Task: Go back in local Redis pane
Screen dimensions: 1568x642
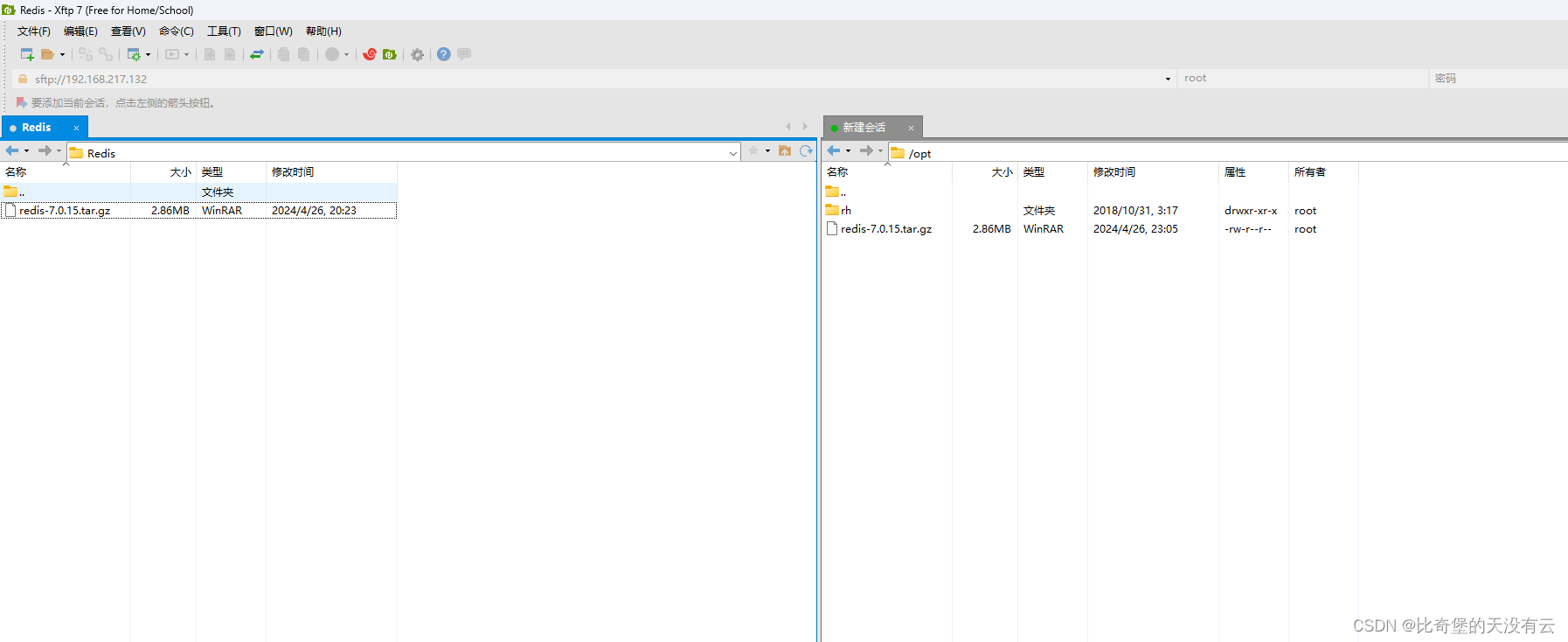Action: coord(12,150)
